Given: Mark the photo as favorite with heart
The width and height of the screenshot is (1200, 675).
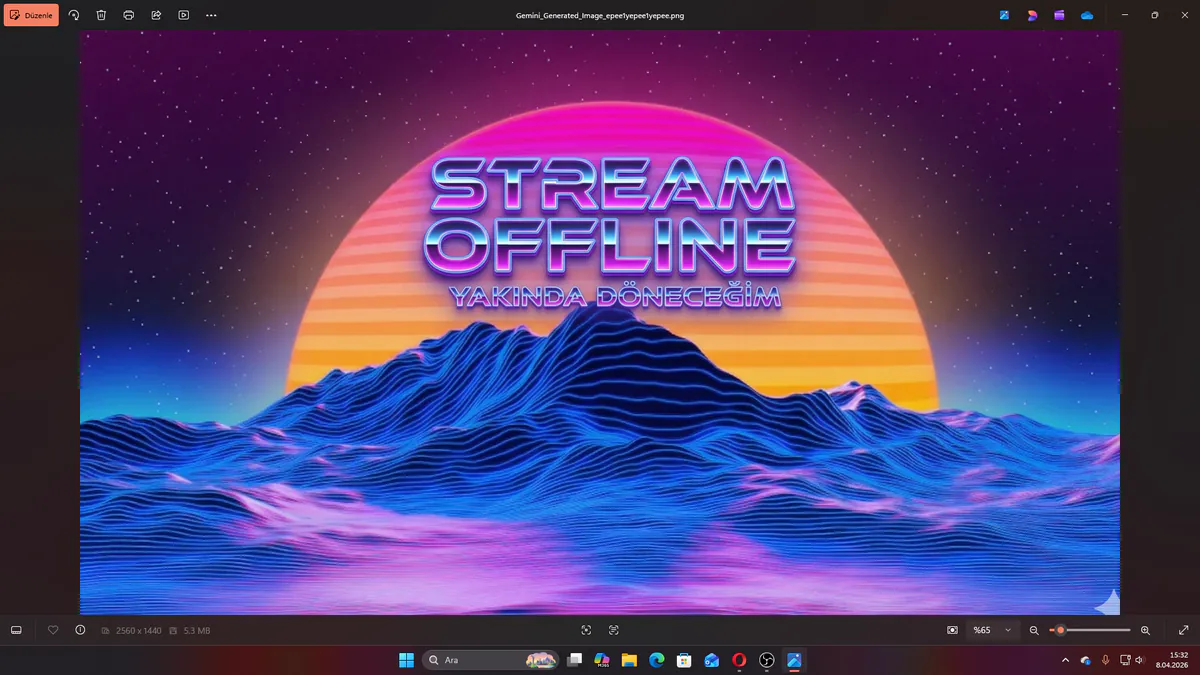Looking at the screenshot, I should [53, 630].
